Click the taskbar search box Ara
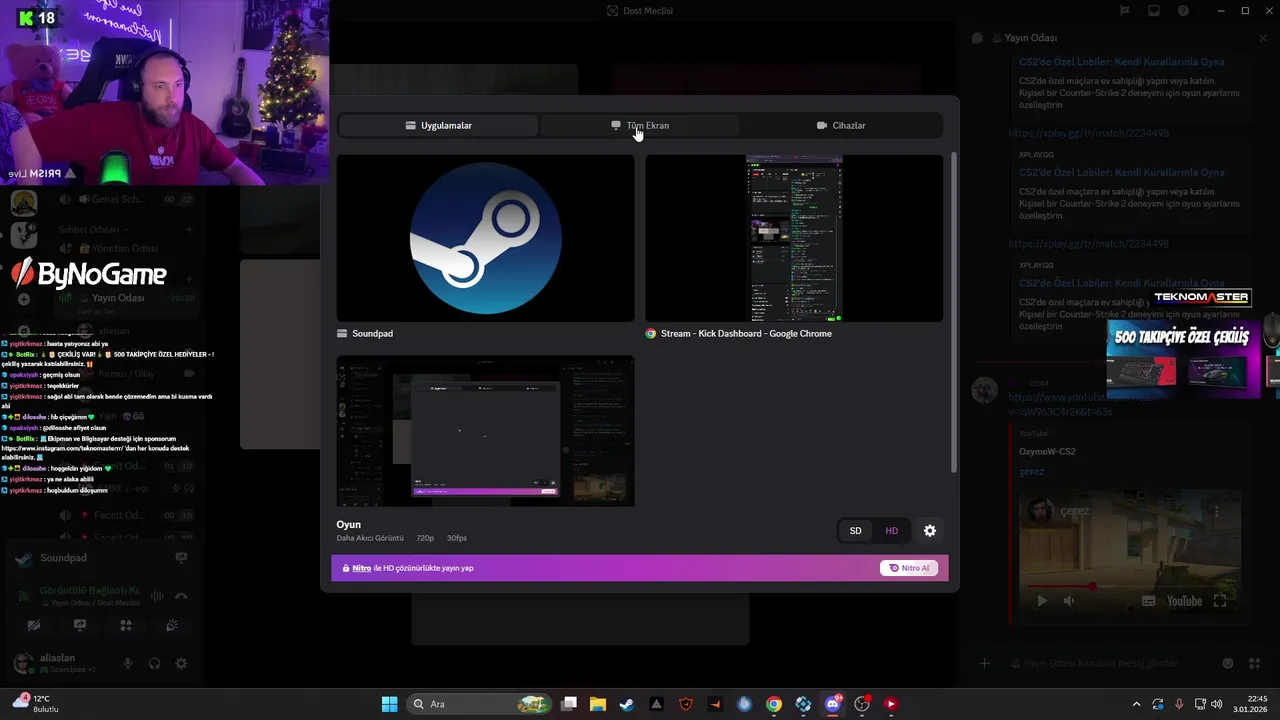 [x=480, y=704]
